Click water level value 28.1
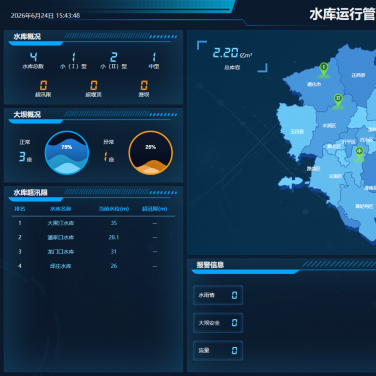This screenshot has height=376, width=376. point(114,237)
